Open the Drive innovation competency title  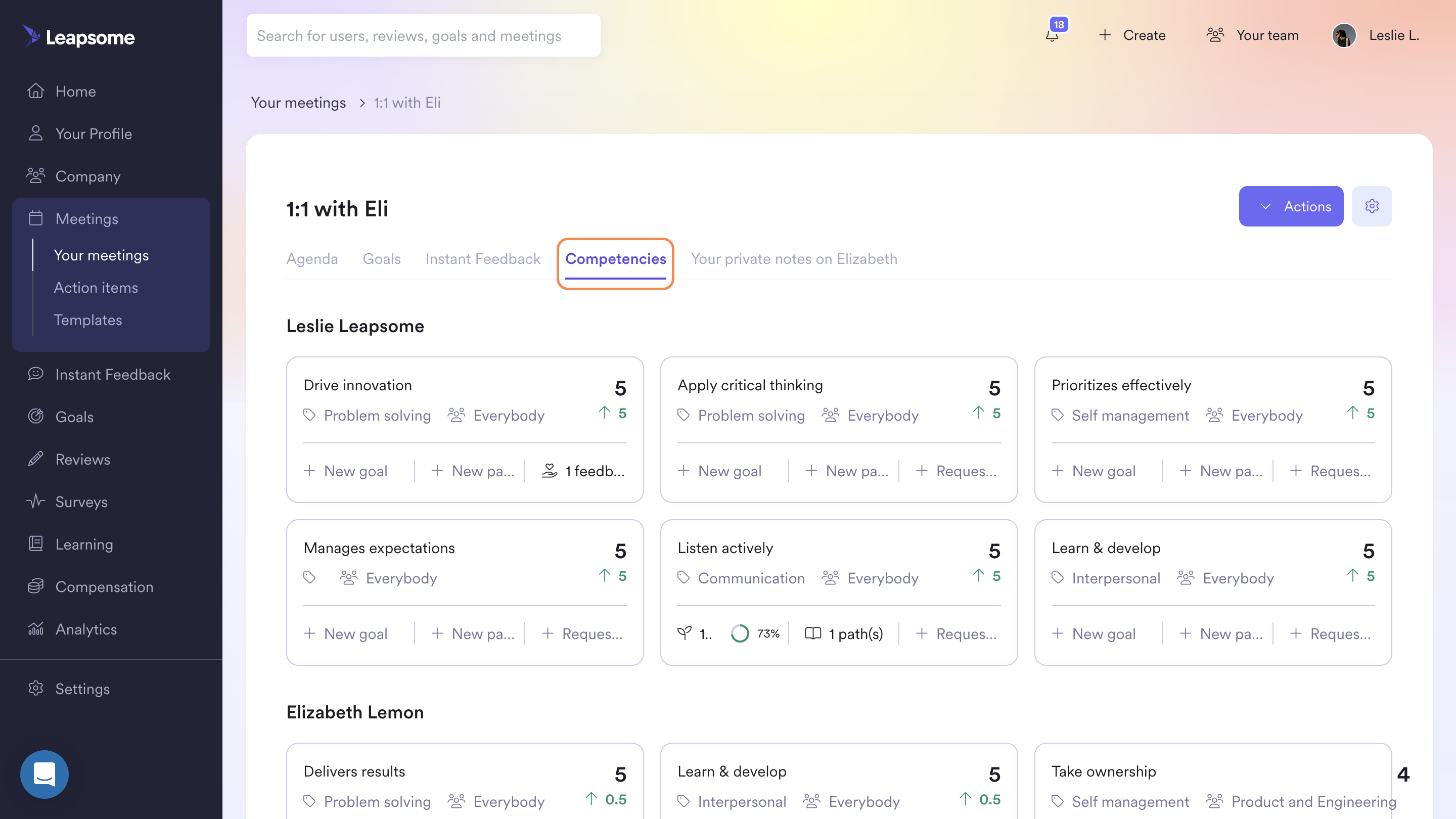tap(358, 385)
